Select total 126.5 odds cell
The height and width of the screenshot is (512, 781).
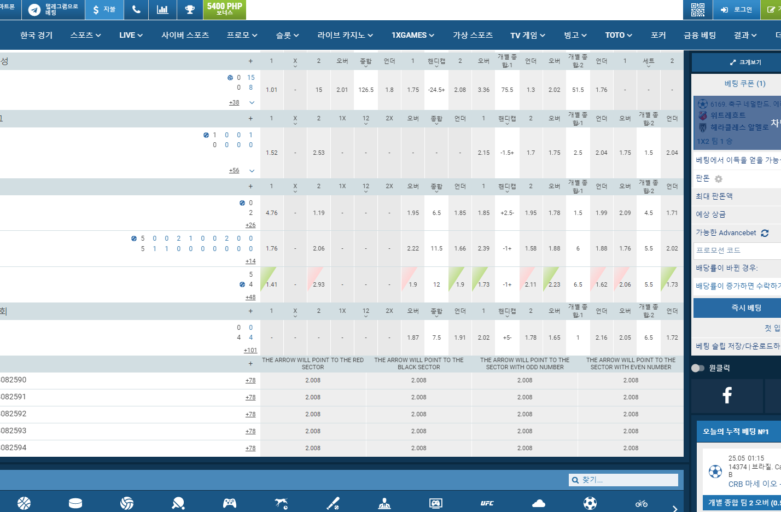point(366,90)
